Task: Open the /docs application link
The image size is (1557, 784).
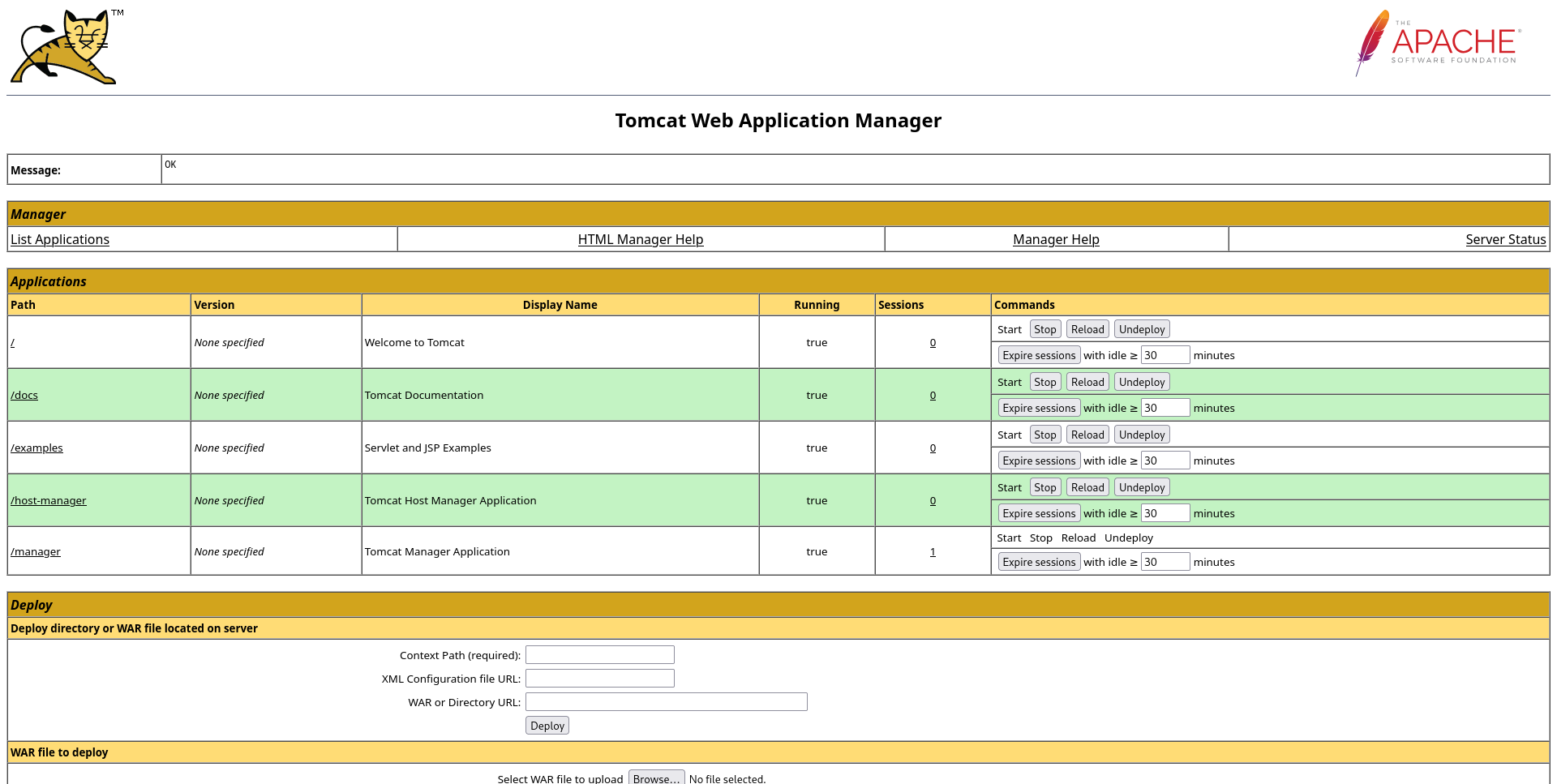Action: pos(24,395)
